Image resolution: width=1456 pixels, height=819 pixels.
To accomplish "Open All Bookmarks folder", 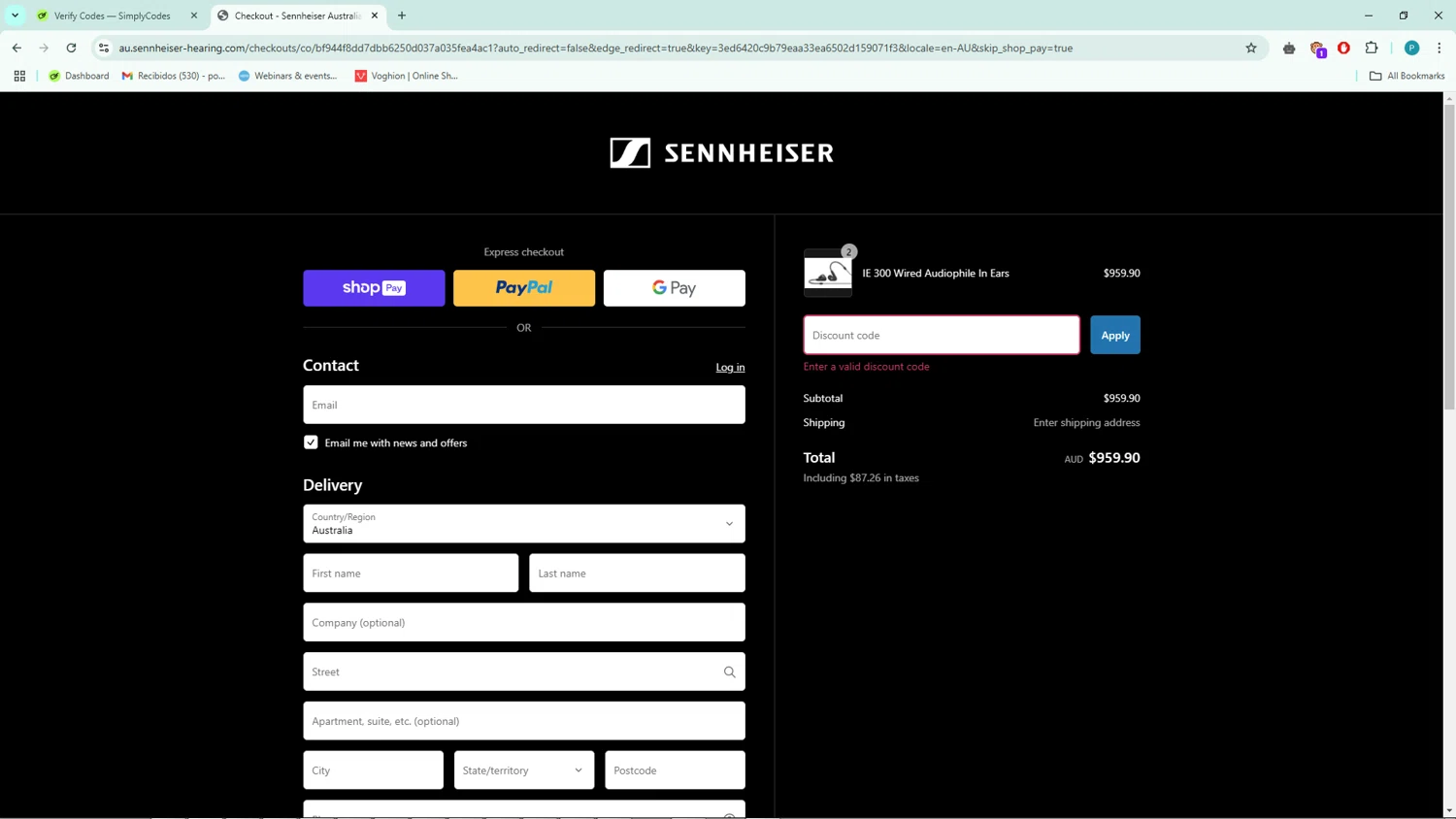I will pyautogui.click(x=1406, y=76).
